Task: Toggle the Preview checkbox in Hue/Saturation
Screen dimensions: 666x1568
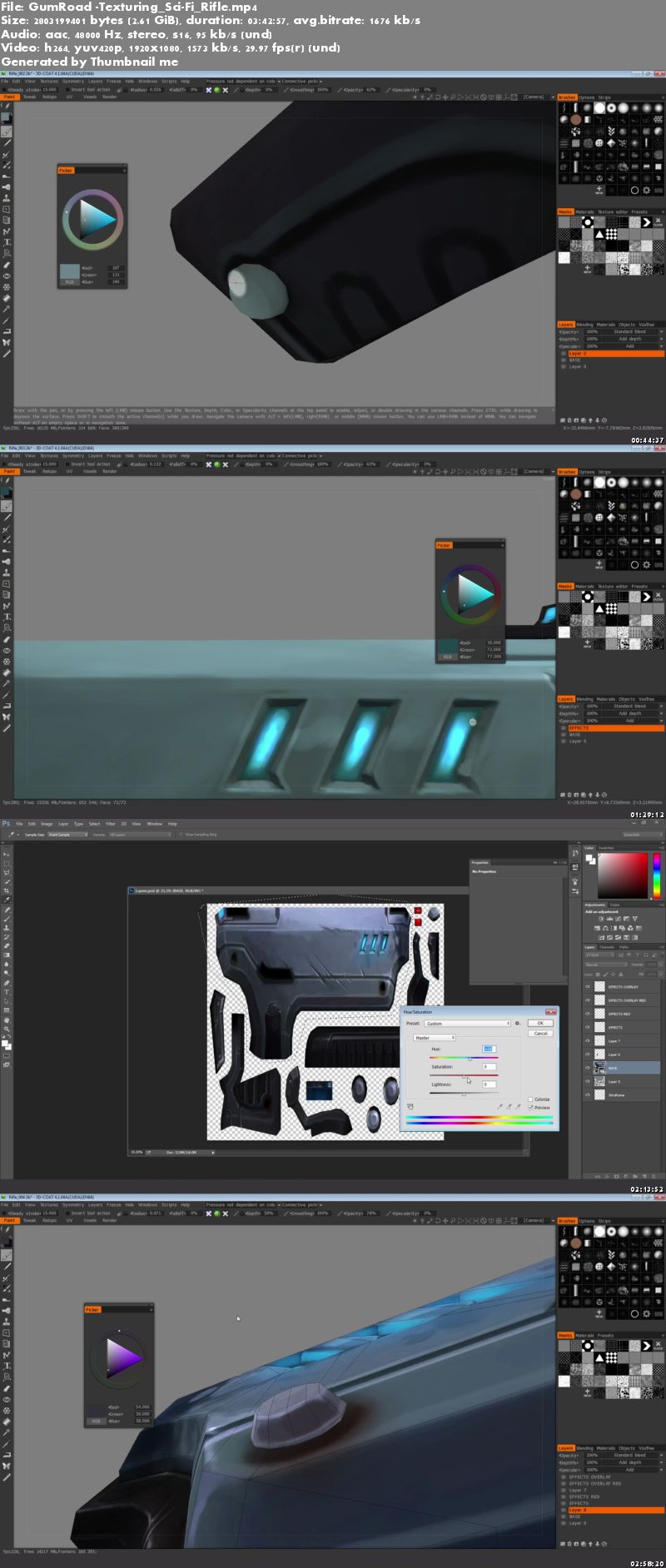Action: point(530,1108)
